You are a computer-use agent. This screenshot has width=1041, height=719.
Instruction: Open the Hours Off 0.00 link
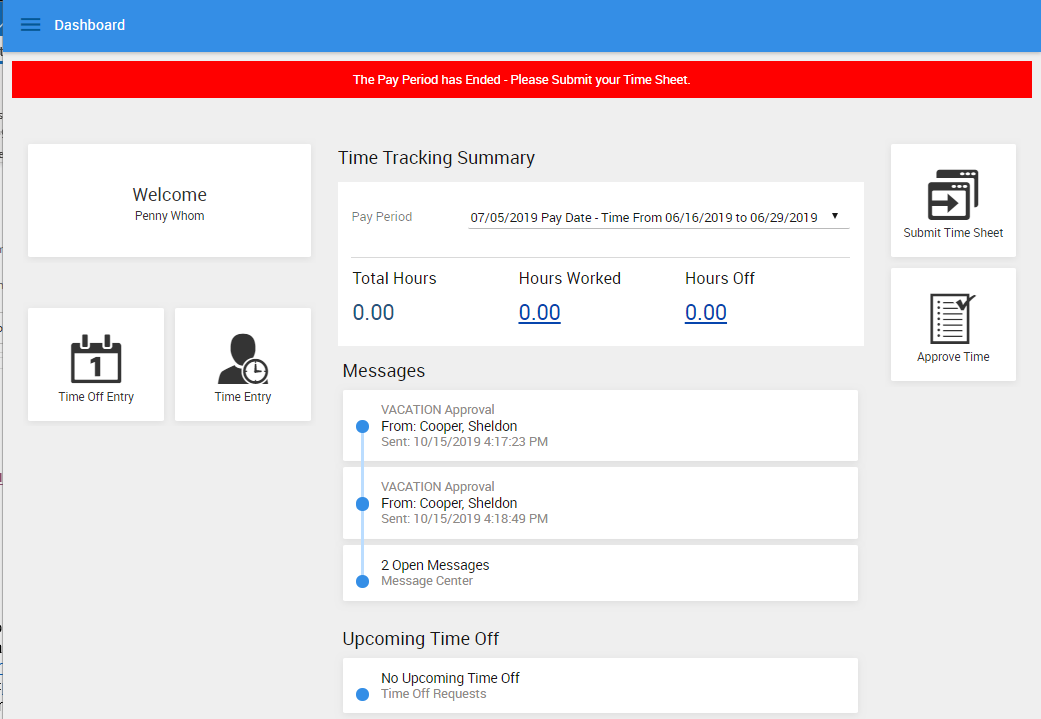pos(706,312)
